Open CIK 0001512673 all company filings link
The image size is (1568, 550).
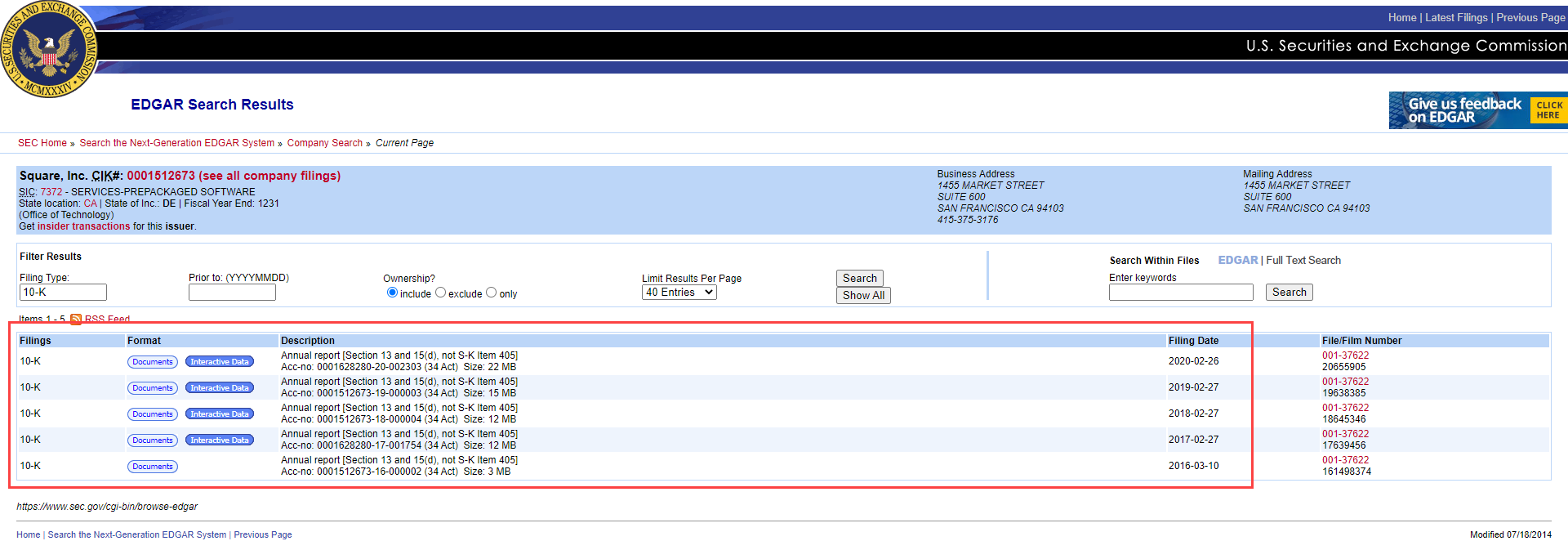click(234, 176)
